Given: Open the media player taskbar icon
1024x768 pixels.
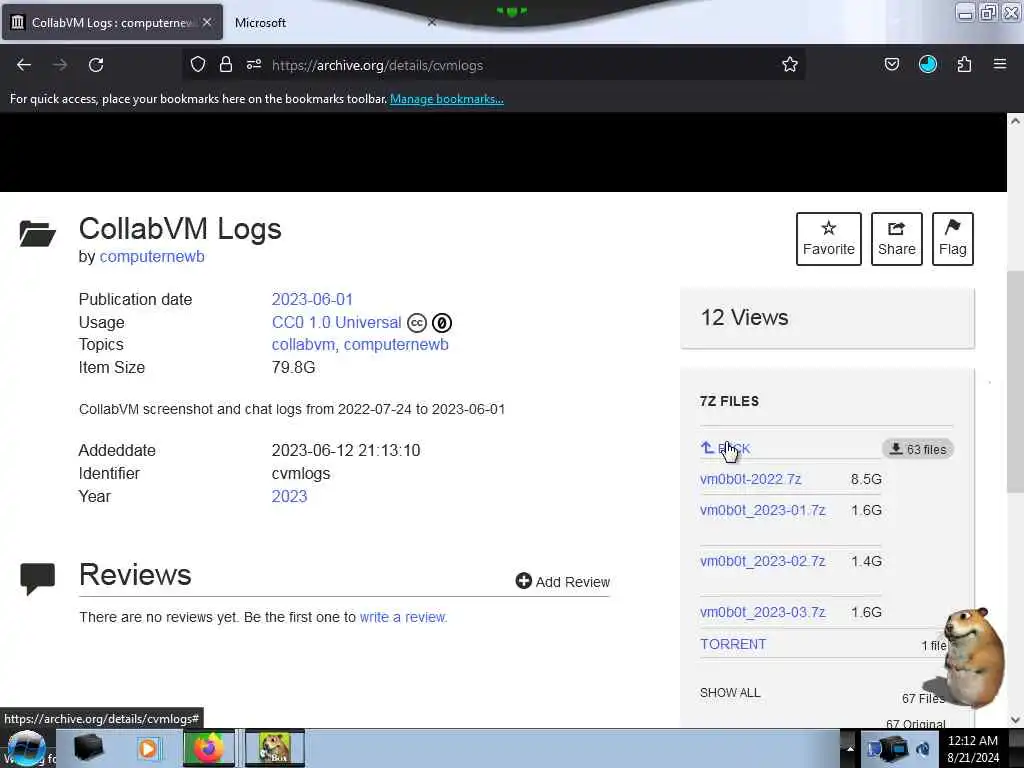Looking at the screenshot, I should [x=148, y=748].
